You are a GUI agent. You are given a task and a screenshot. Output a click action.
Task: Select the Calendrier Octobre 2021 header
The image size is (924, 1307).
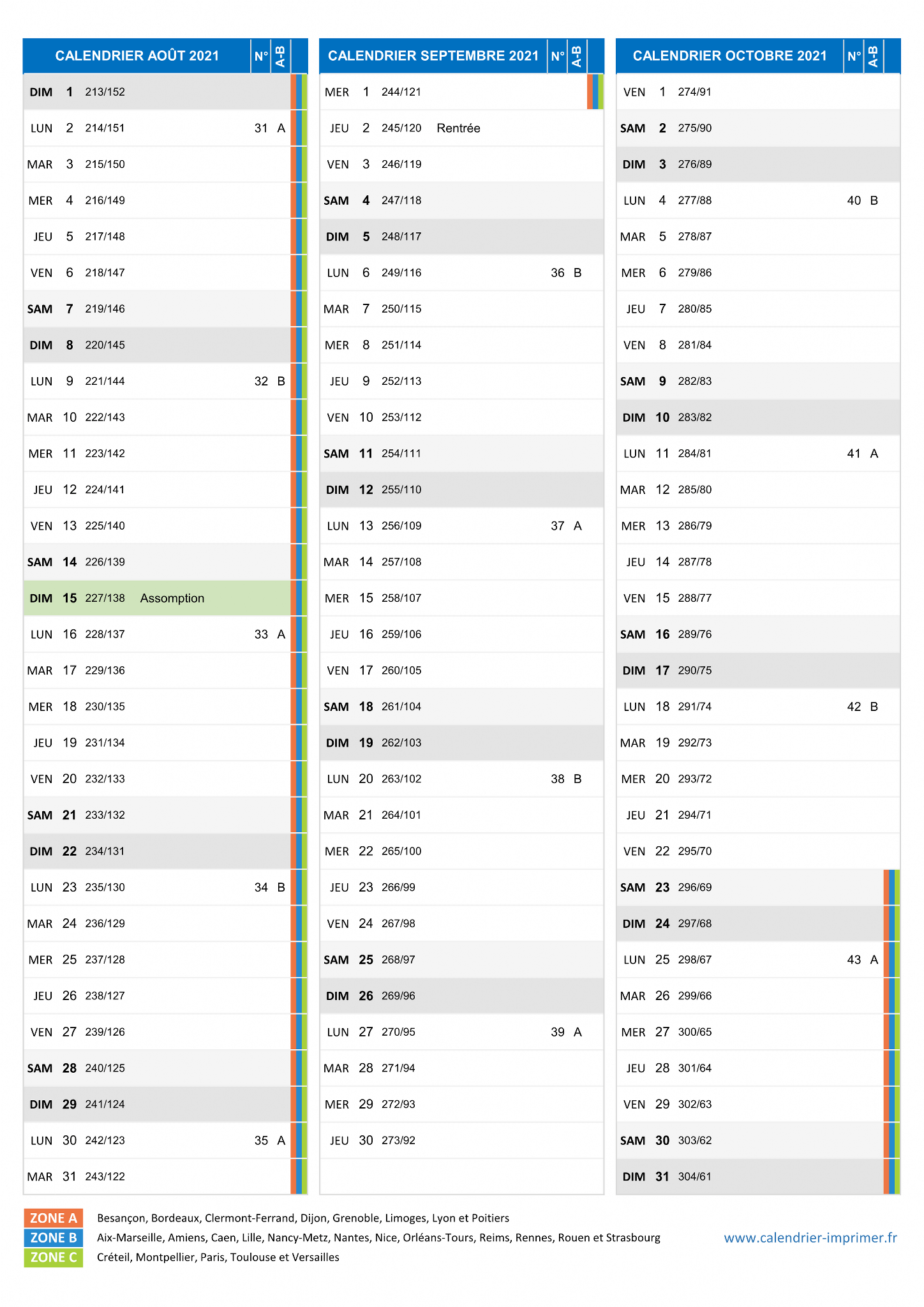click(x=729, y=56)
